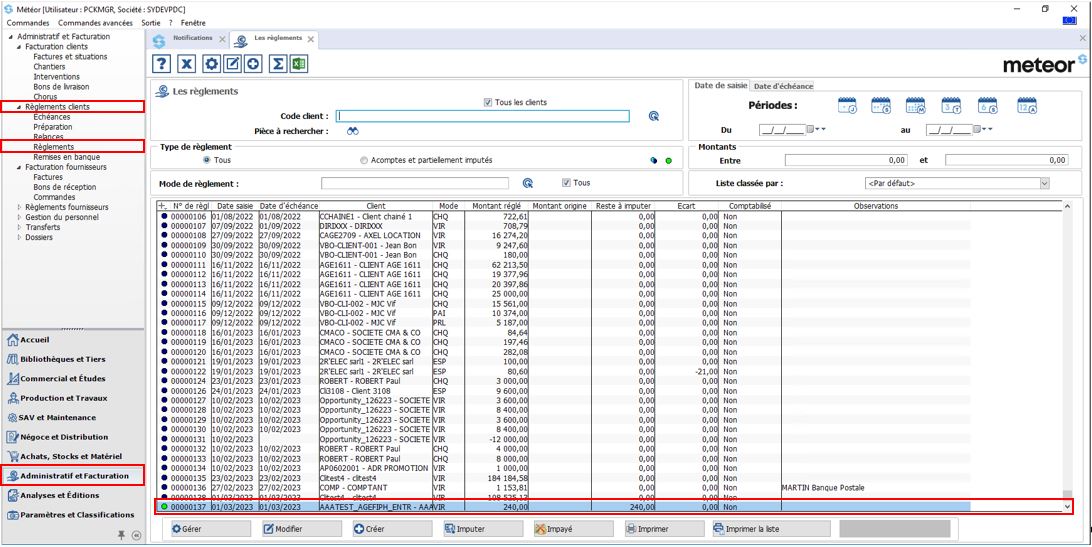Select the Tous radio button under Type de règlement
The width and height of the screenshot is (1092, 547).
coord(206,160)
